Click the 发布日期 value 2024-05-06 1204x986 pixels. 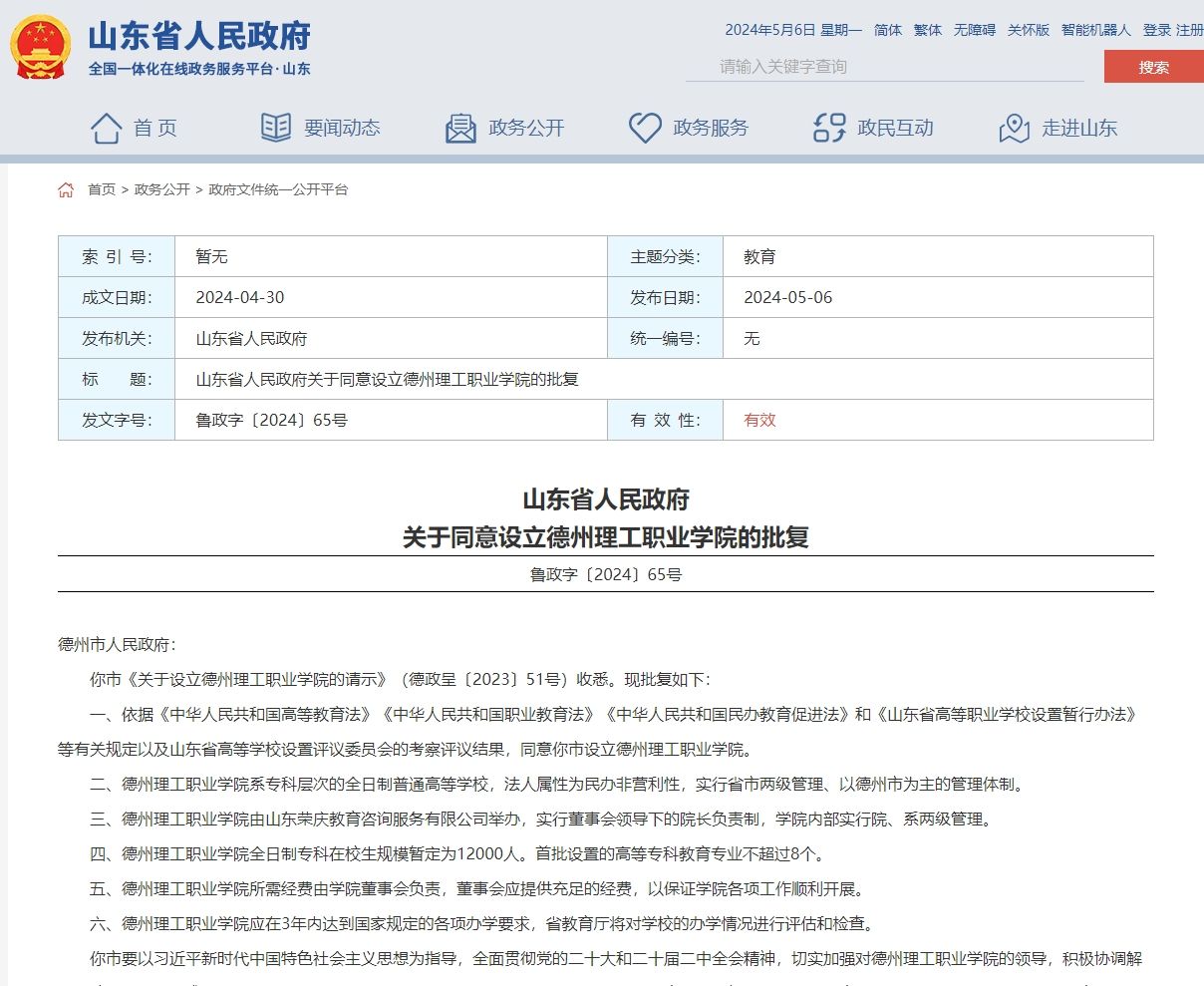click(788, 298)
